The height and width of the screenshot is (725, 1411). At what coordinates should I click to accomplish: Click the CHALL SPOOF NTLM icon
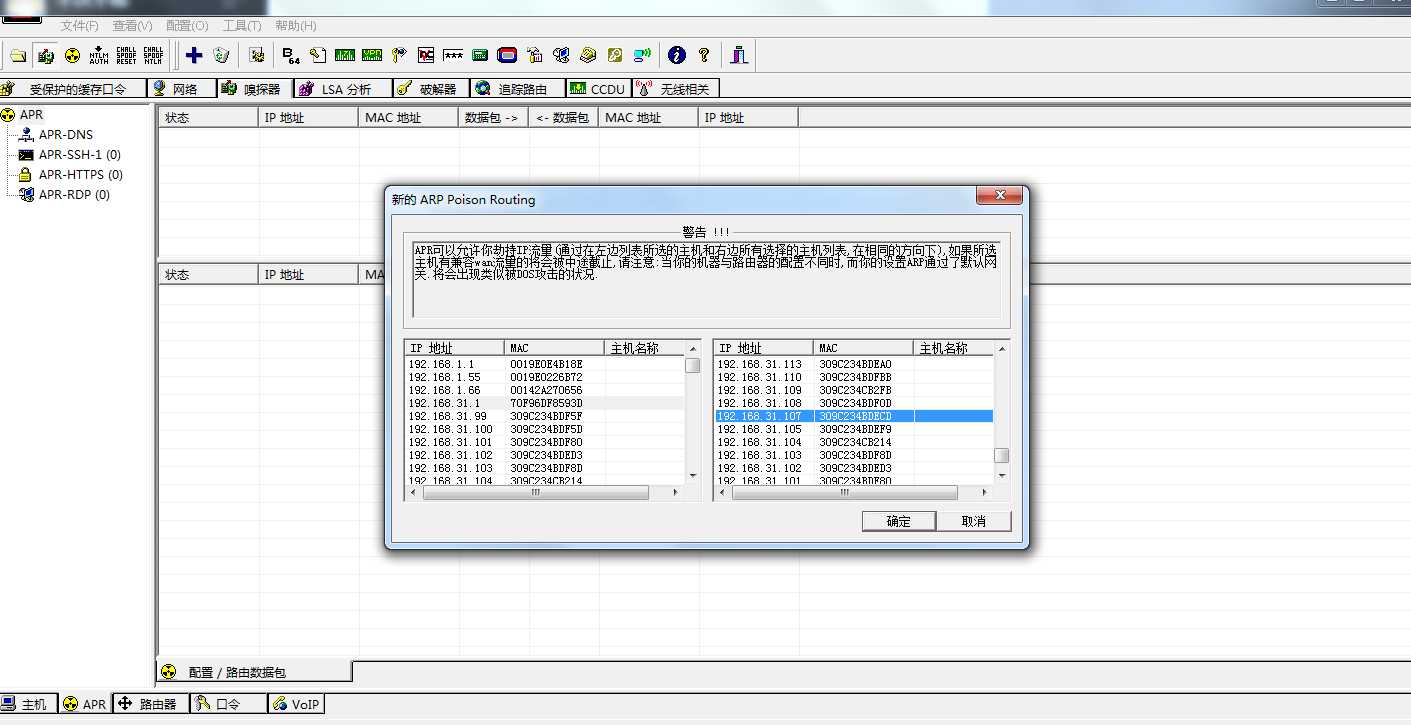153,55
